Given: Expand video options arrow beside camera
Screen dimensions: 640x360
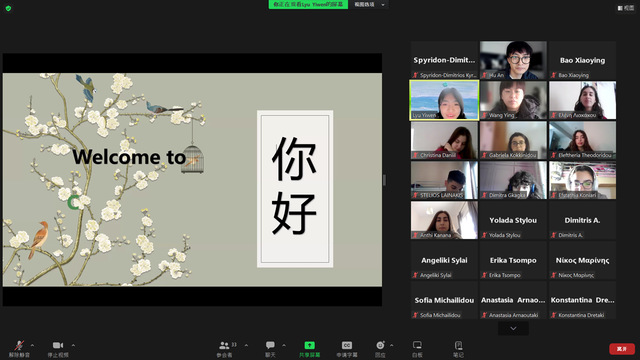Looking at the screenshot, I should click(x=73, y=345).
